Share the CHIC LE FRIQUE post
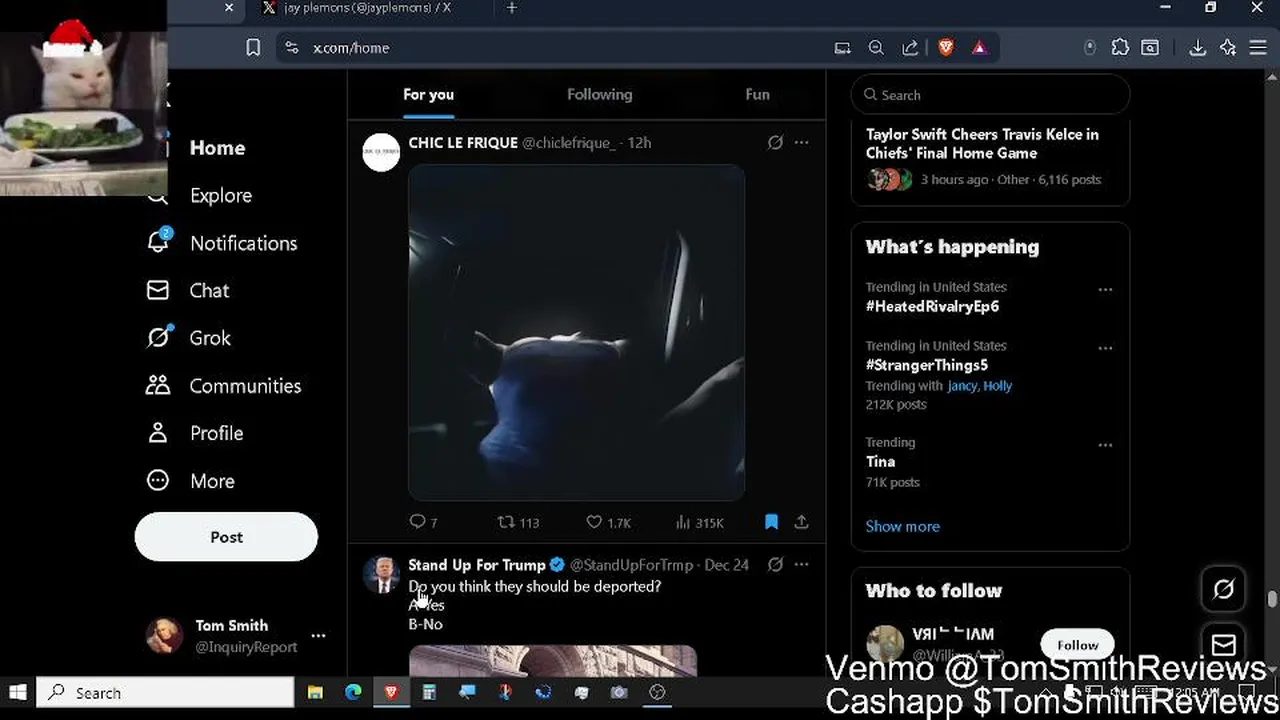Image resolution: width=1280 pixels, height=720 pixels. (x=801, y=522)
